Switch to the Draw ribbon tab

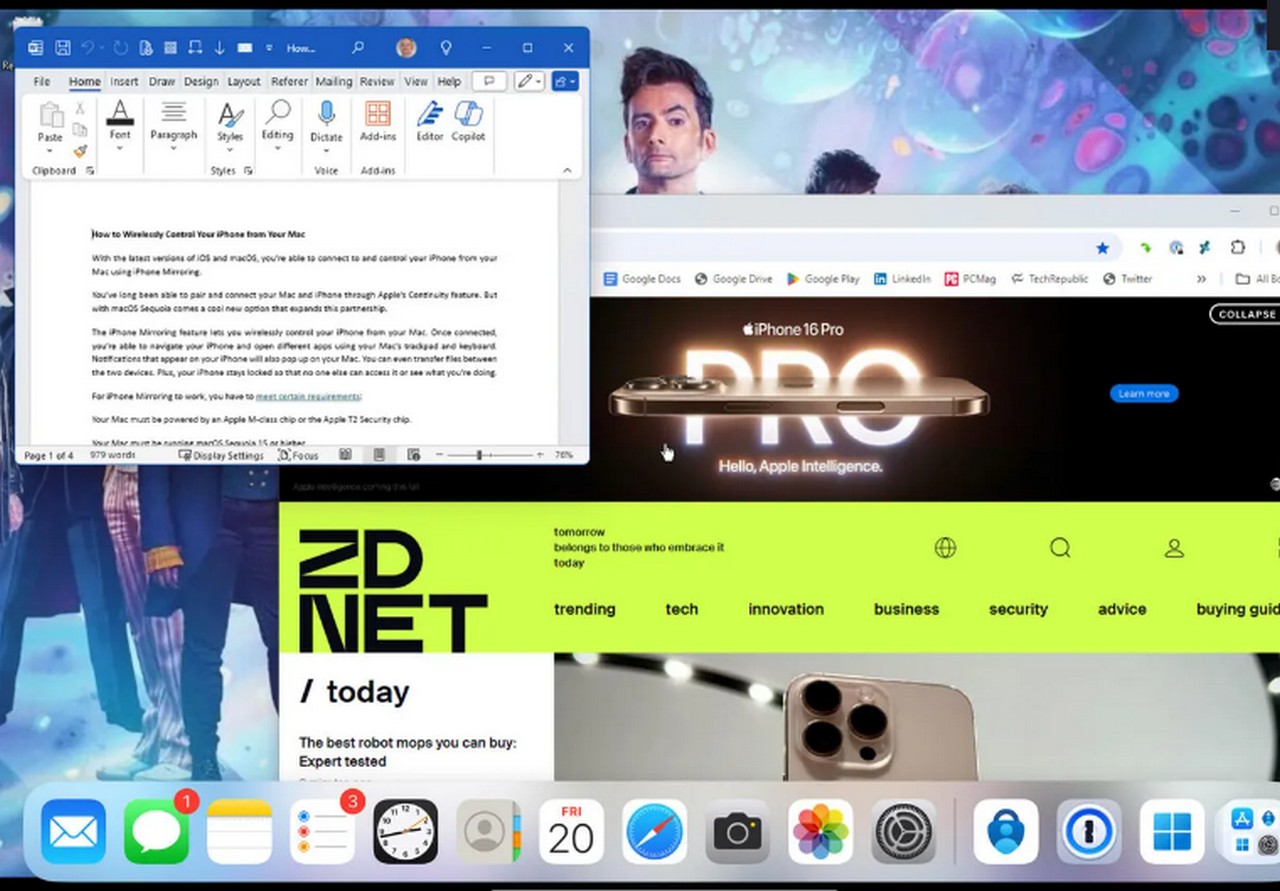click(162, 82)
